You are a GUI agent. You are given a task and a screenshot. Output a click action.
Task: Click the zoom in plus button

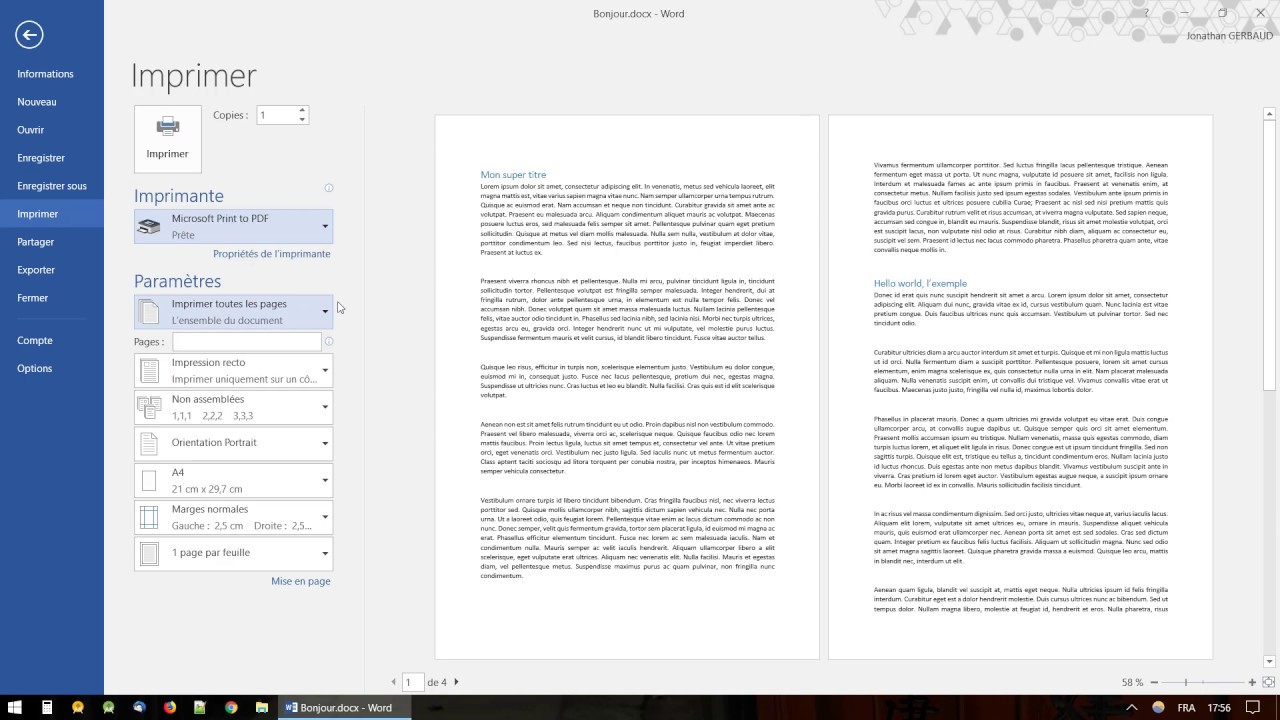(1252, 682)
